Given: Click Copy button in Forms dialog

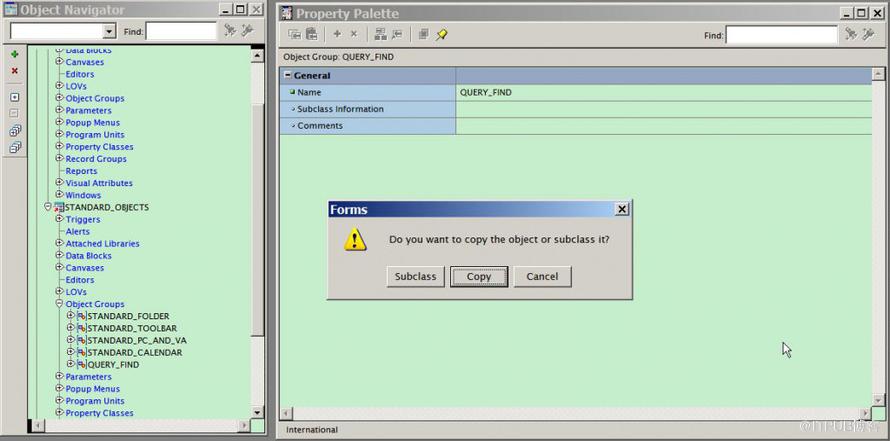Looking at the screenshot, I should (478, 276).
